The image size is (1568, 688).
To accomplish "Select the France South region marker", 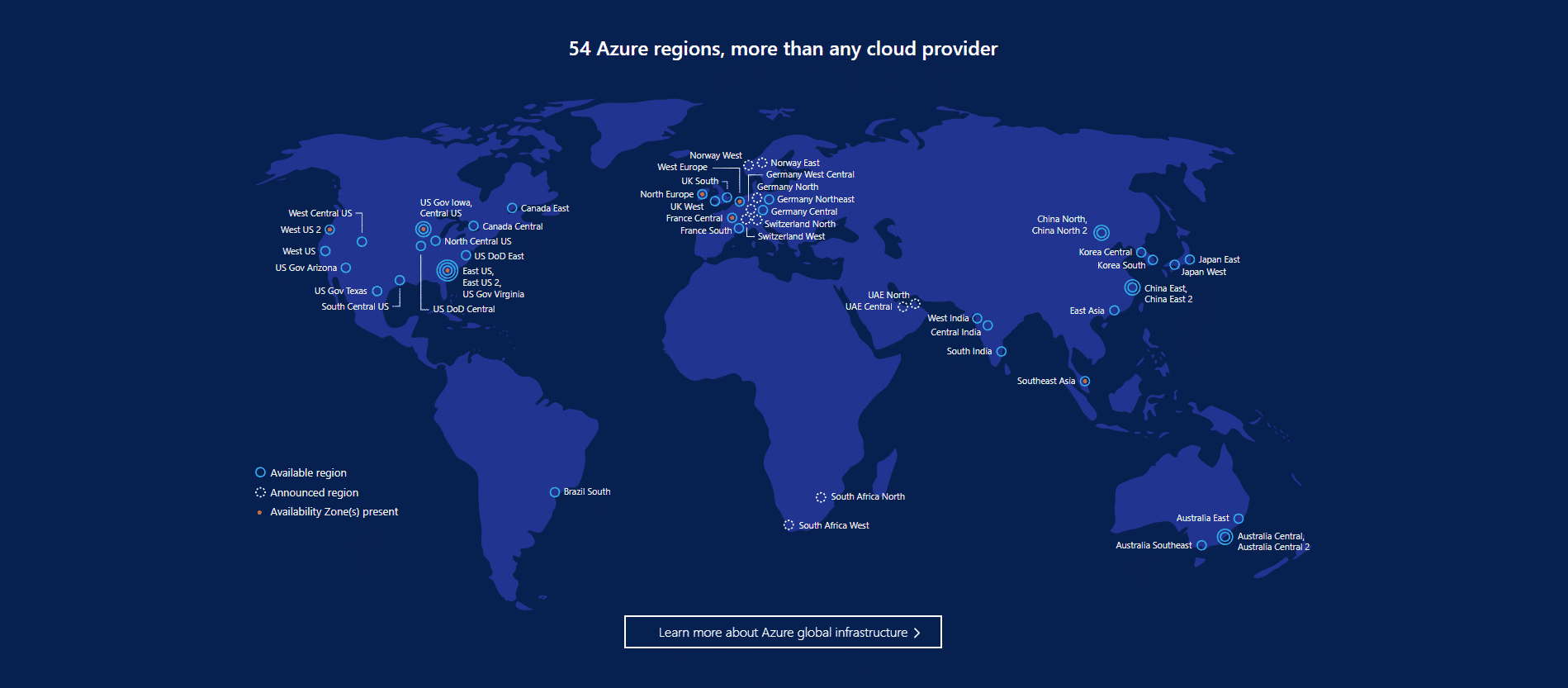I will (739, 229).
